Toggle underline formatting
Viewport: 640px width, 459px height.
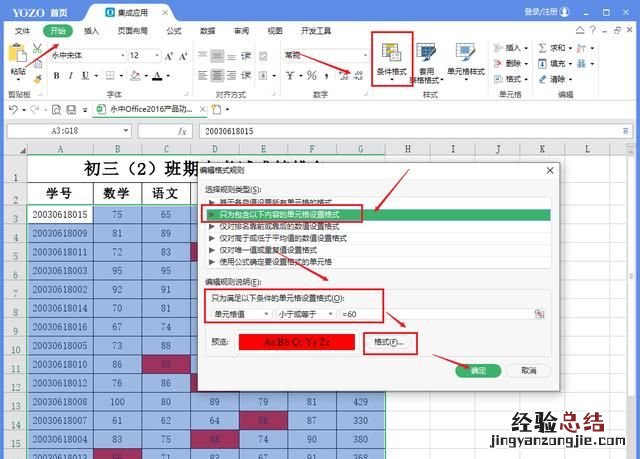point(85,75)
